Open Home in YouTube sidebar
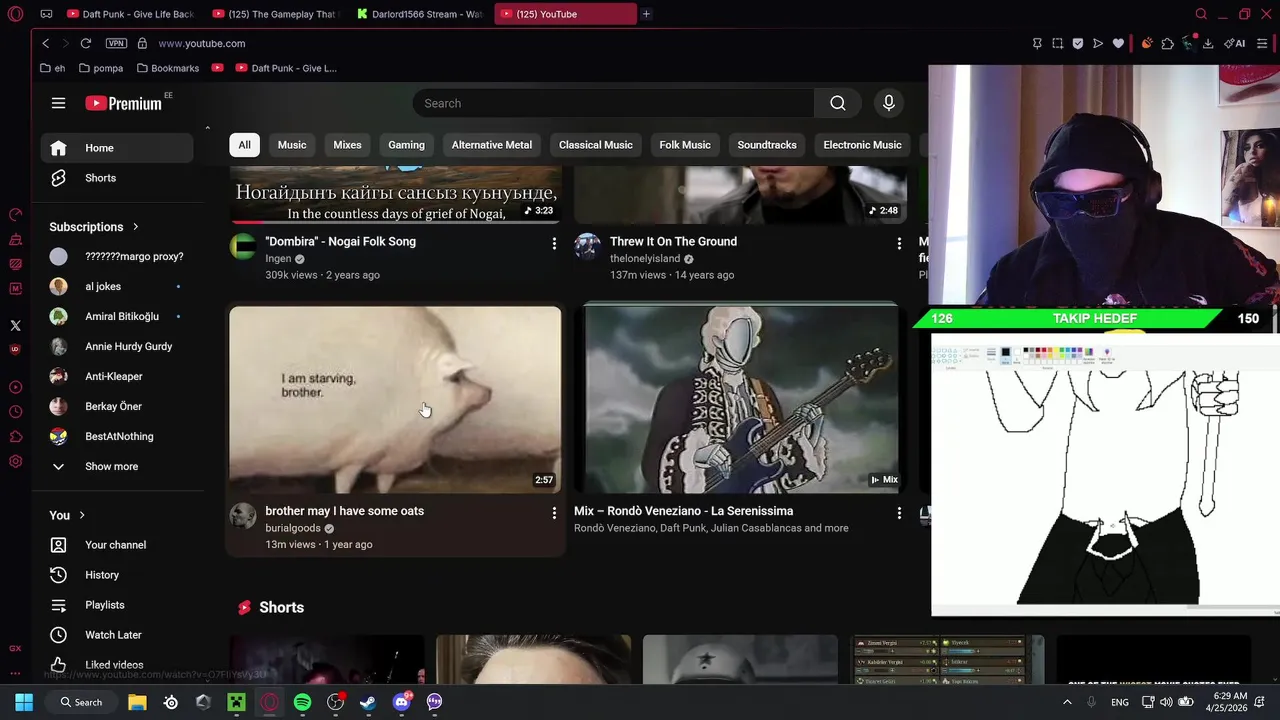The height and width of the screenshot is (720, 1280). pyautogui.click(x=117, y=148)
